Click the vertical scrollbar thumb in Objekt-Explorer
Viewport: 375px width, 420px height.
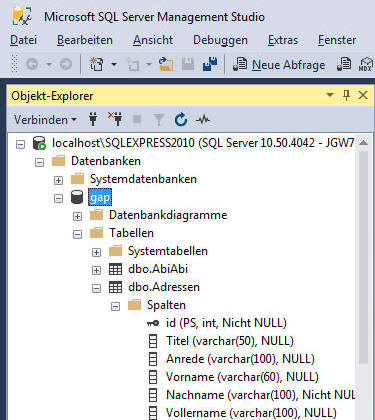[363, 257]
